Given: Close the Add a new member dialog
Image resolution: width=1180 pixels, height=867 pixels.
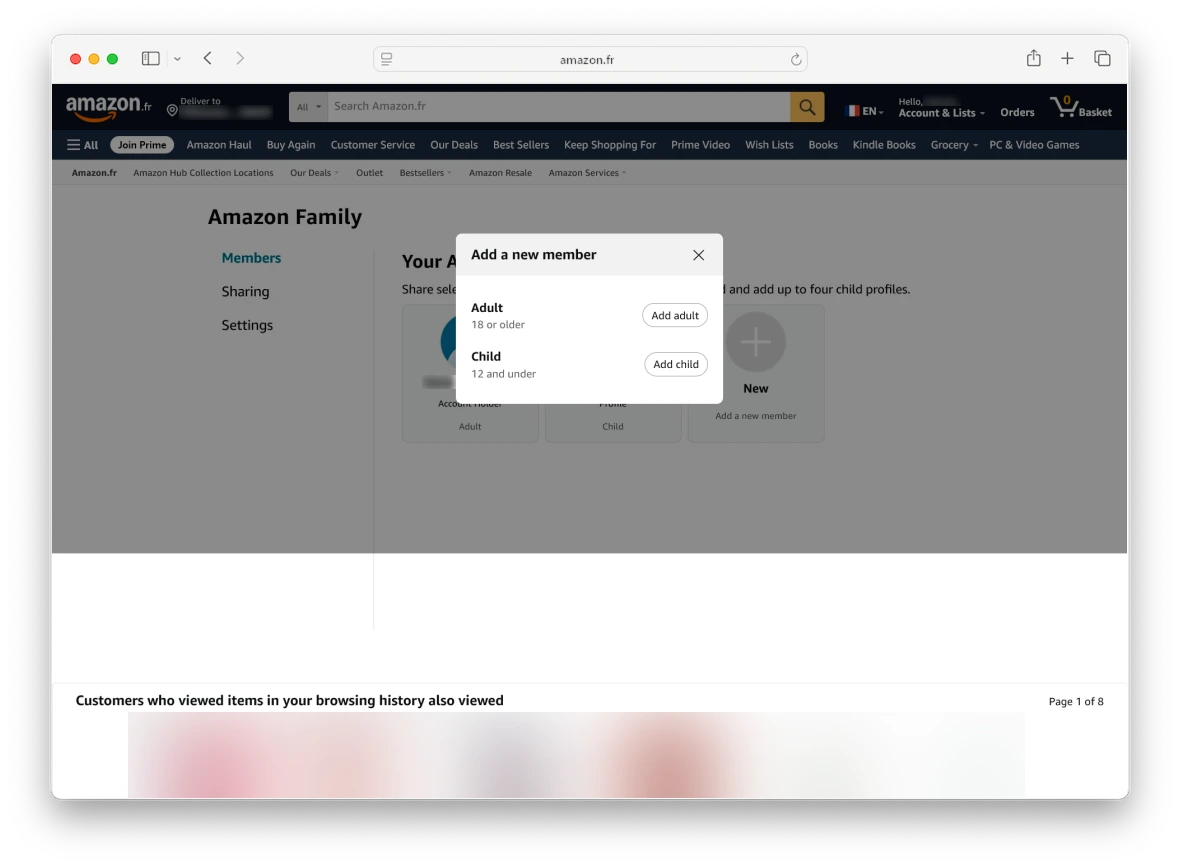Looking at the screenshot, I should 698,255.
